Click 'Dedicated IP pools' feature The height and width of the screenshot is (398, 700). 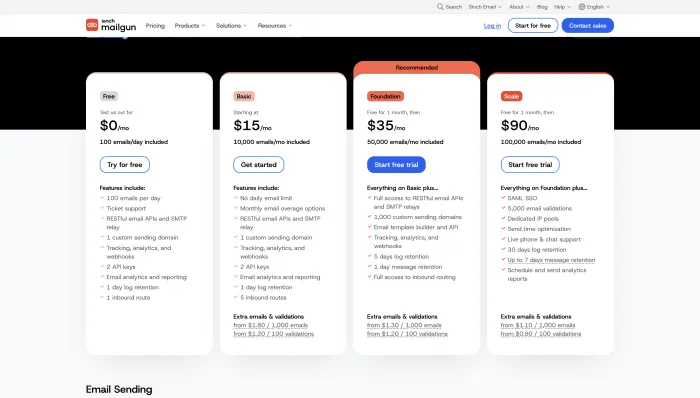click(533, 219)
